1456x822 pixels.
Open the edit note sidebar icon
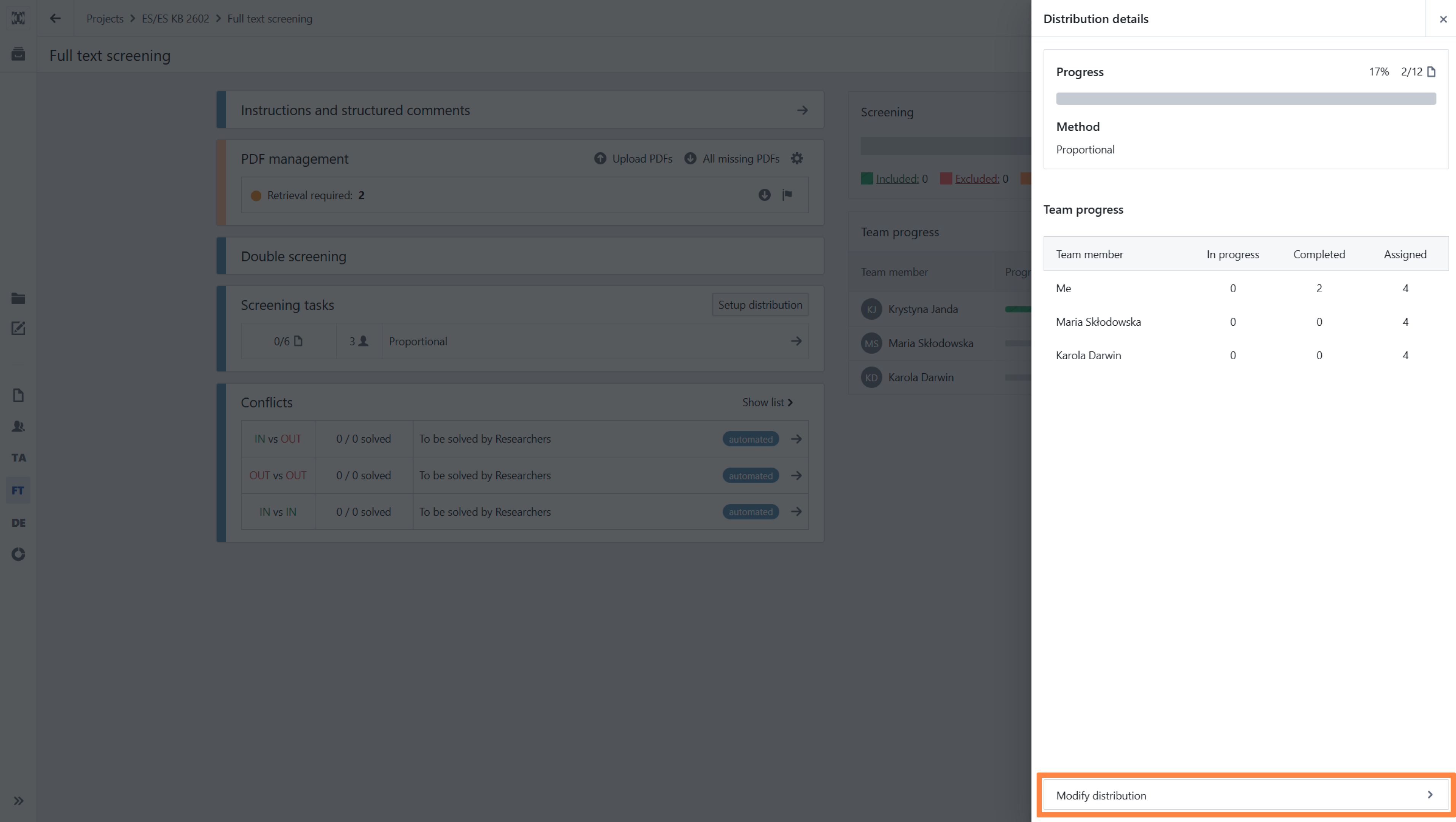18,328
